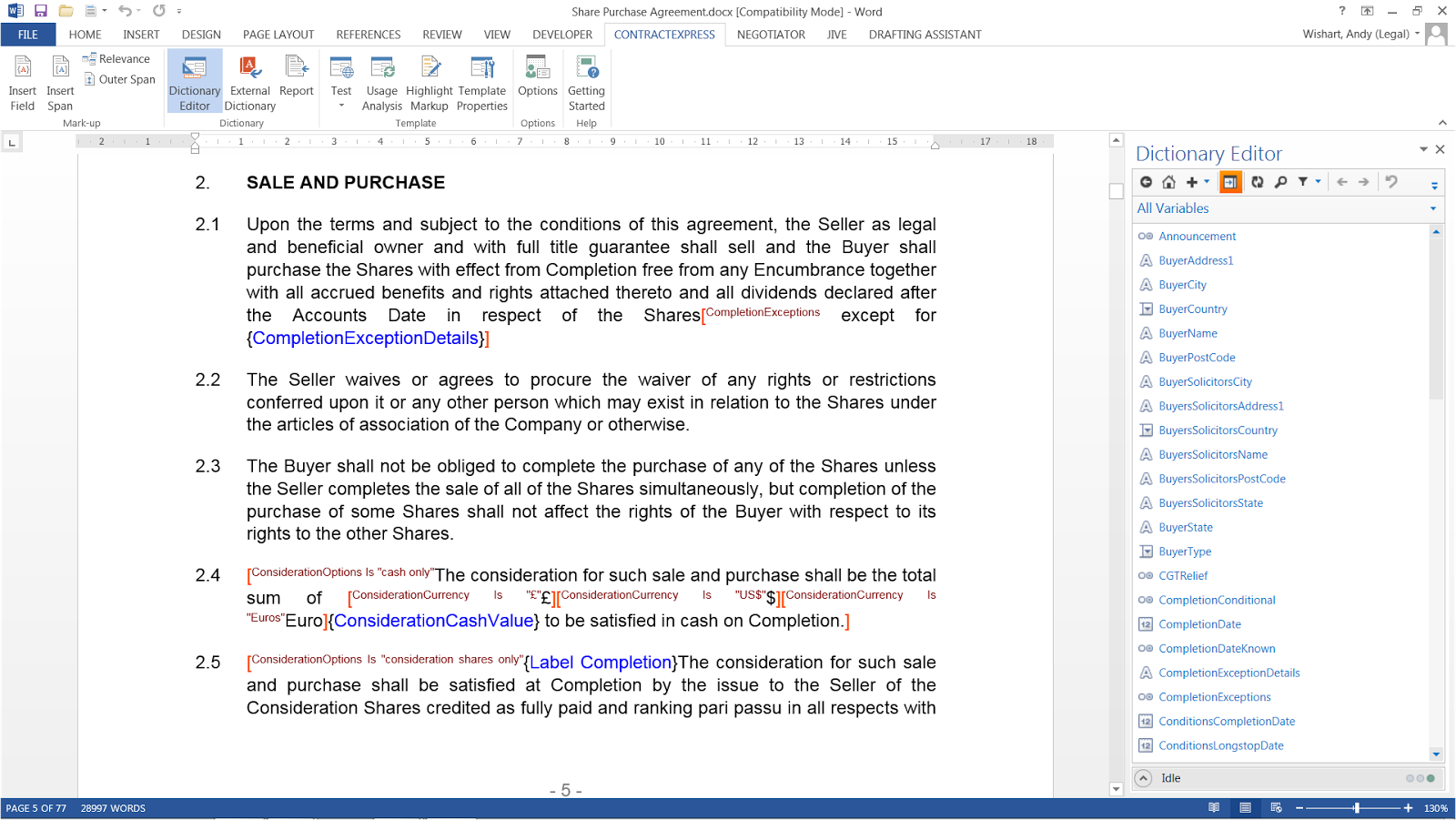Switch to the REFERENCES tab
1456x820 pixels.
(x=369, y=35)
